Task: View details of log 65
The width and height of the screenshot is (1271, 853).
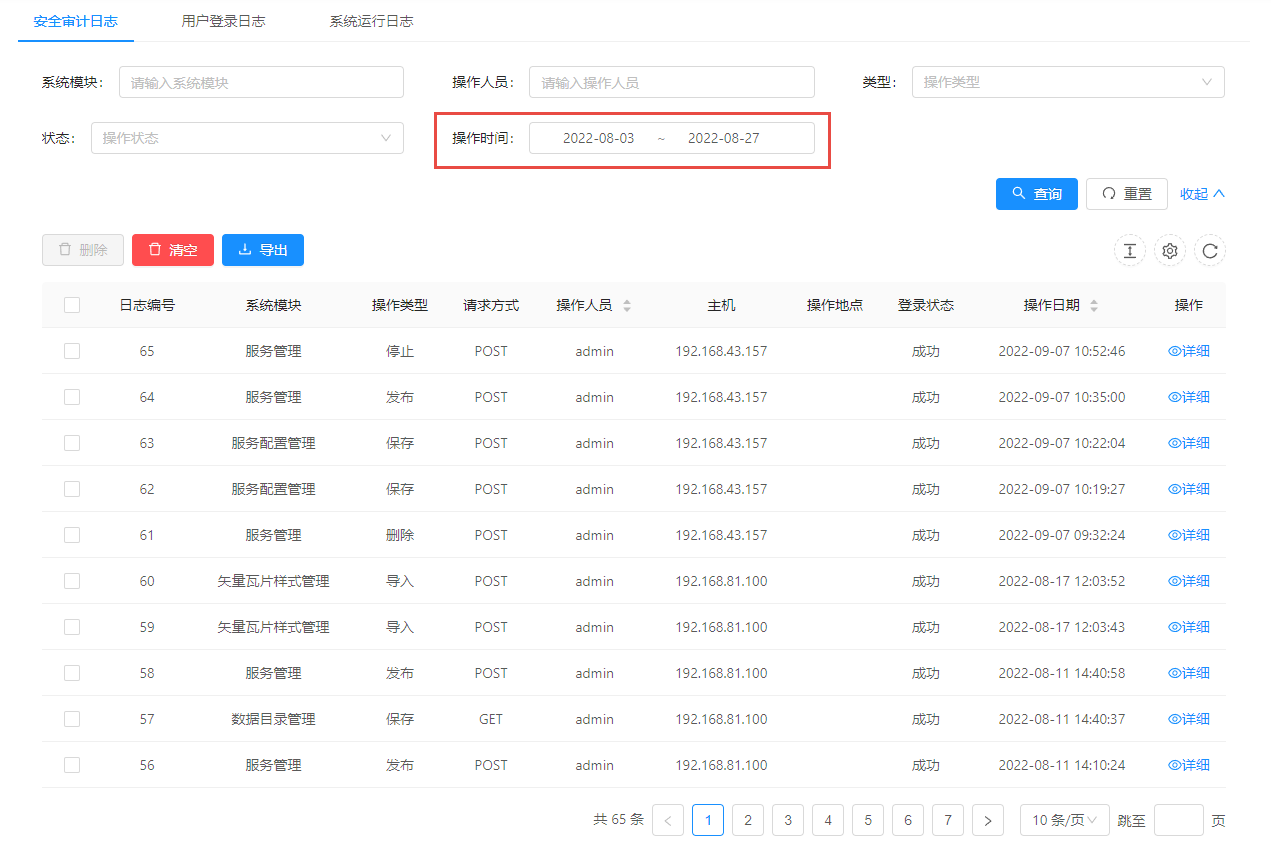Action: pos(1188,351)
